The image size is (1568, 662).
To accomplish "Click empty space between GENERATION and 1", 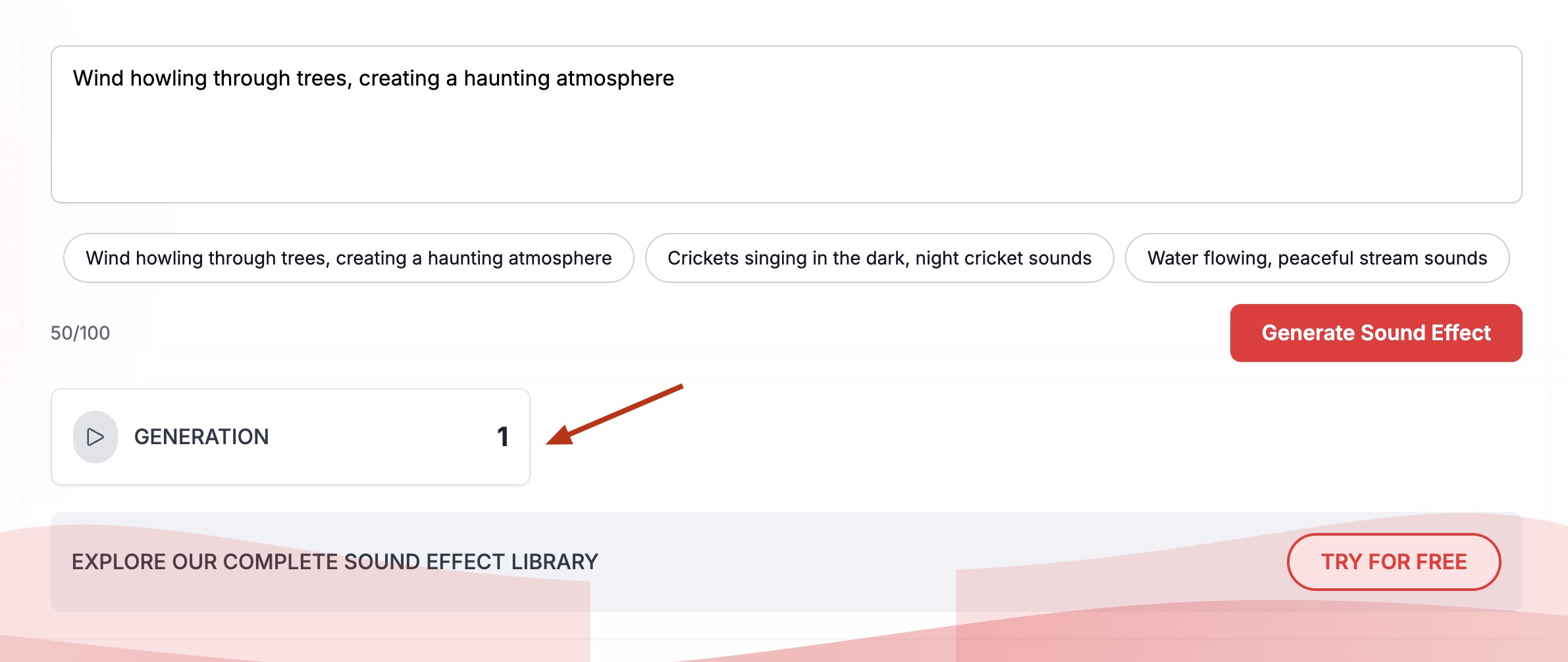I will [382, 437].
